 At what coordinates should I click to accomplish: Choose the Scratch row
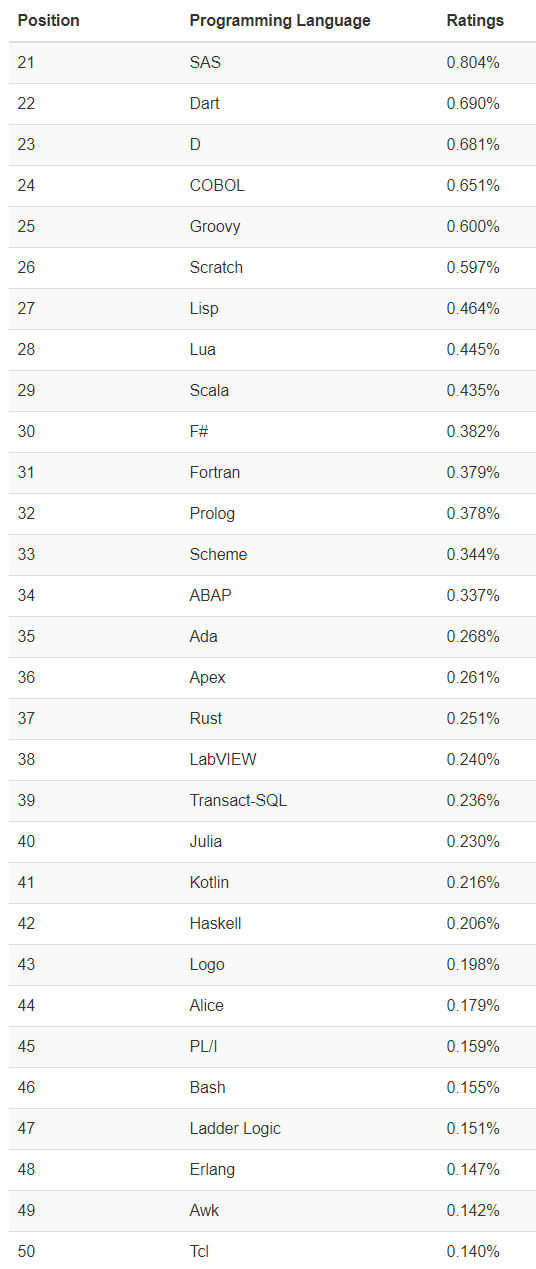[272, 267]
